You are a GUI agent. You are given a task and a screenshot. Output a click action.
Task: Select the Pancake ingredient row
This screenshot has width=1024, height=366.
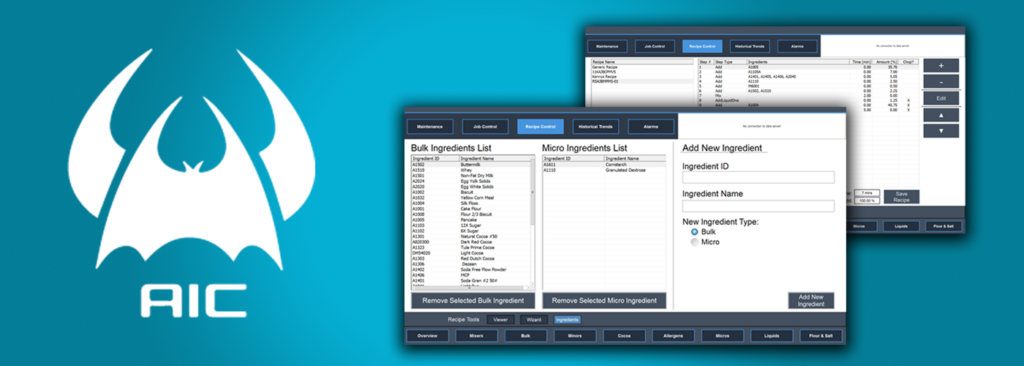470,219
